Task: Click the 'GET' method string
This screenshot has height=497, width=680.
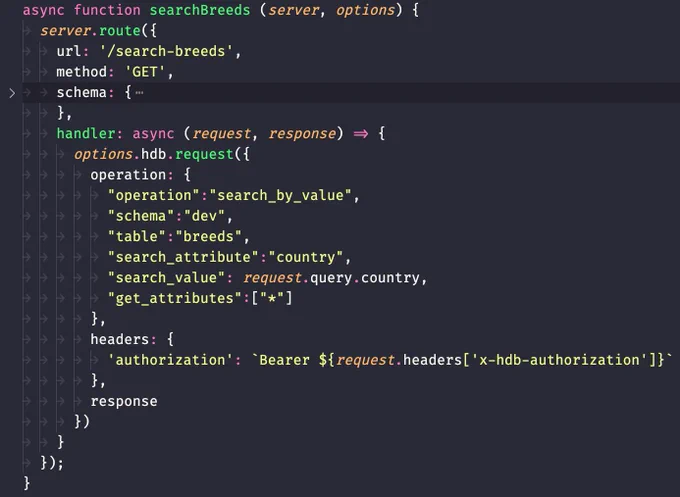Action: pyautogui.click(x=145, y=72)
